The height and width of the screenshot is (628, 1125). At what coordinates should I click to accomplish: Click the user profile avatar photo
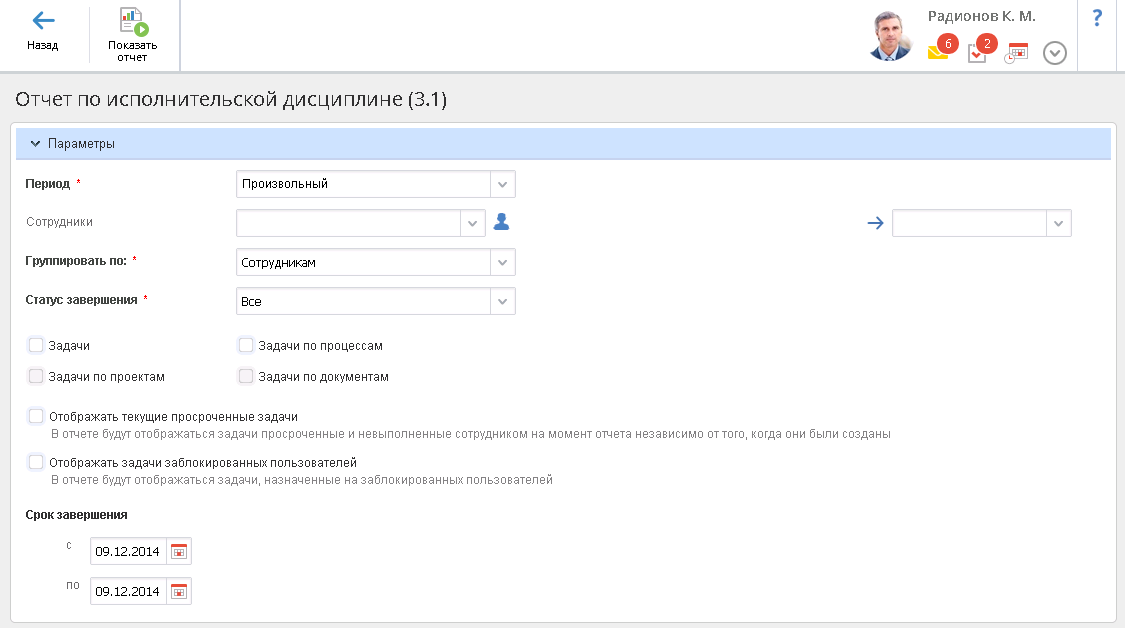coord(889,37)
